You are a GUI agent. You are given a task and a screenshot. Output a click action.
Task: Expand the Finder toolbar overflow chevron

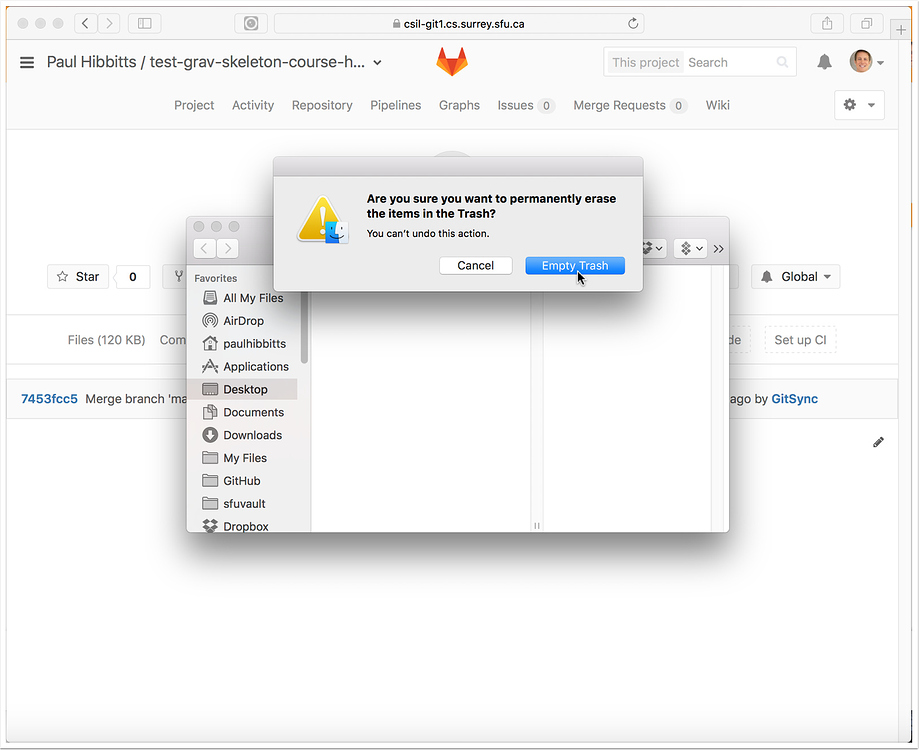(718, 248)
